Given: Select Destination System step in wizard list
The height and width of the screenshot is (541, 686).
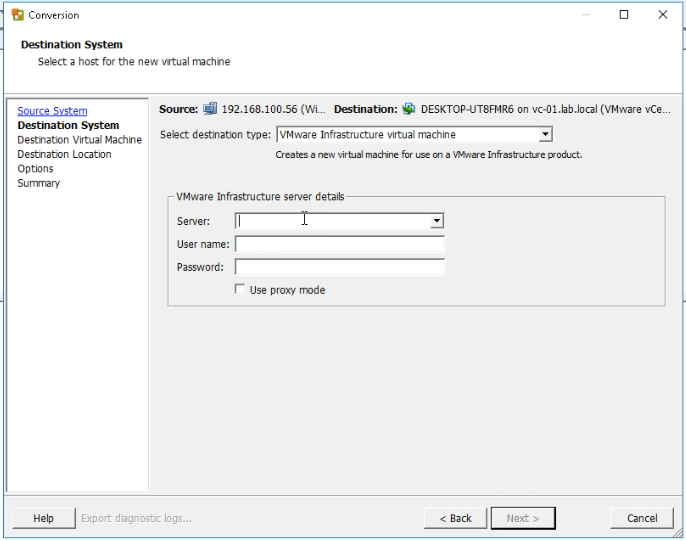Looking at the screenshot, I should [68, 126].
